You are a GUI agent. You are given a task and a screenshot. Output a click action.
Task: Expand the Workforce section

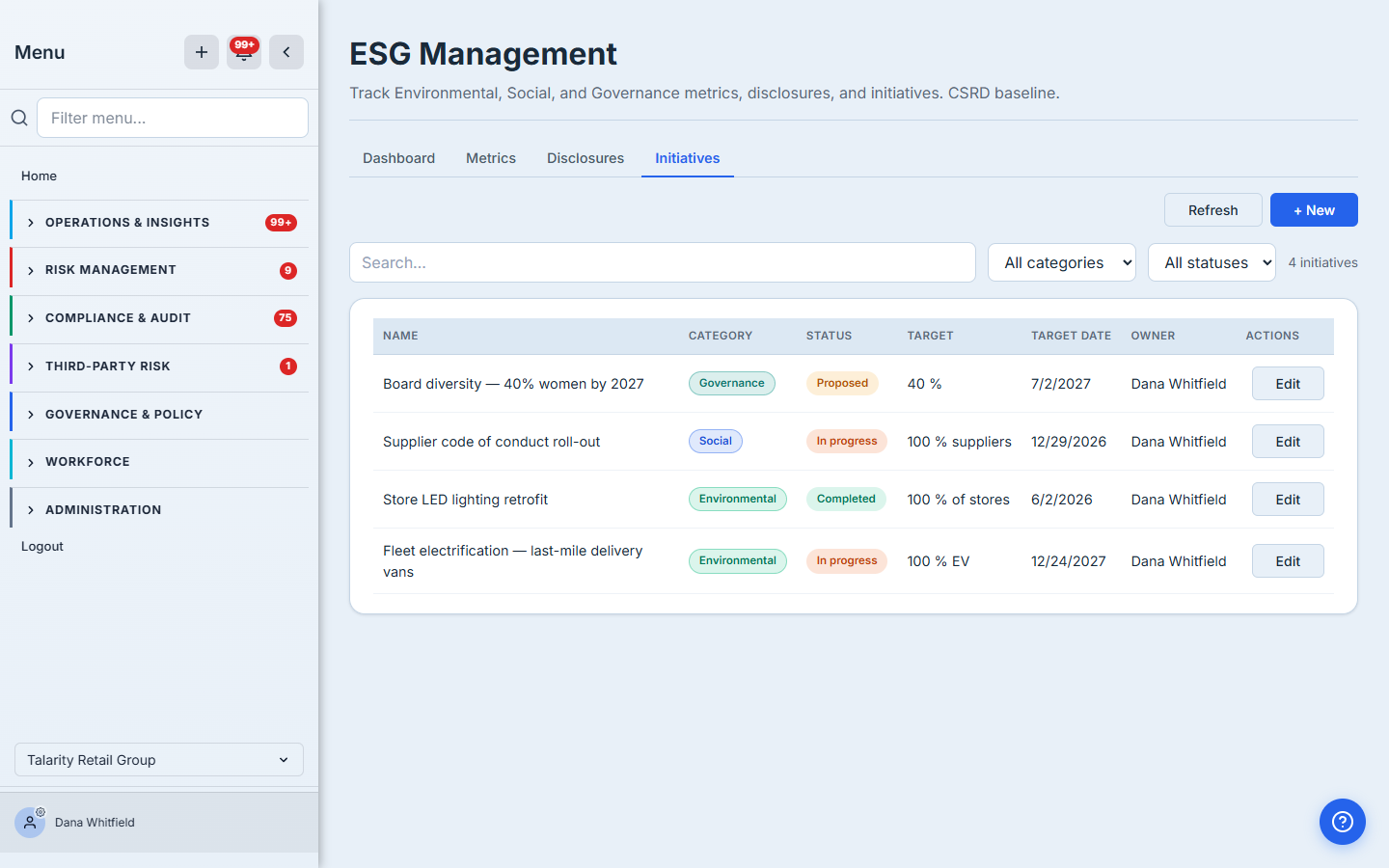(x=159, y=462)
